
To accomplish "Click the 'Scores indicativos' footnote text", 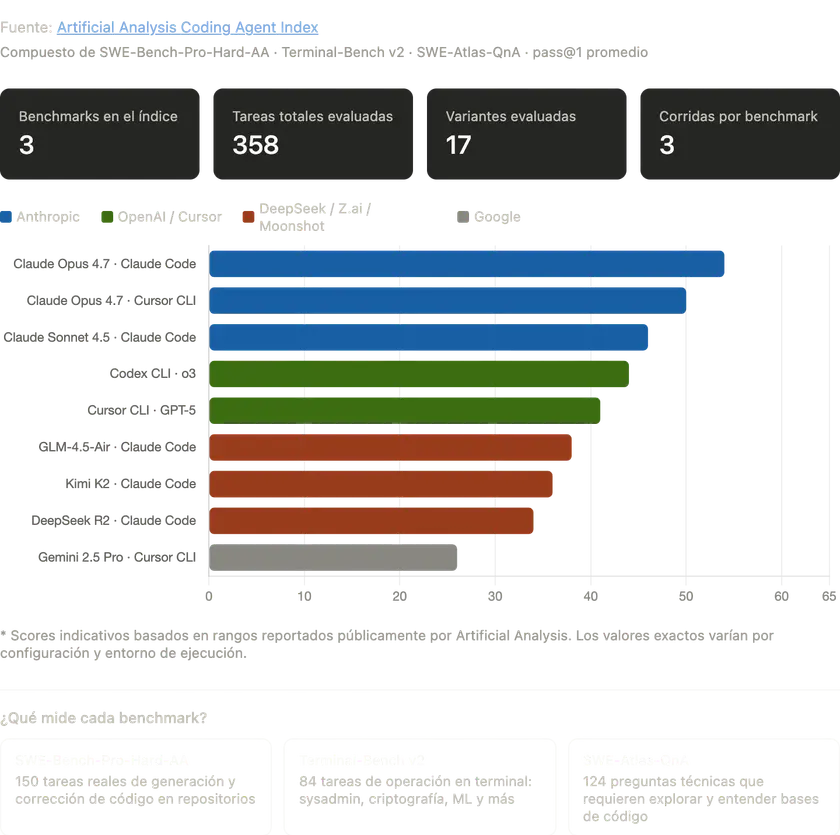I will point(387,644).
